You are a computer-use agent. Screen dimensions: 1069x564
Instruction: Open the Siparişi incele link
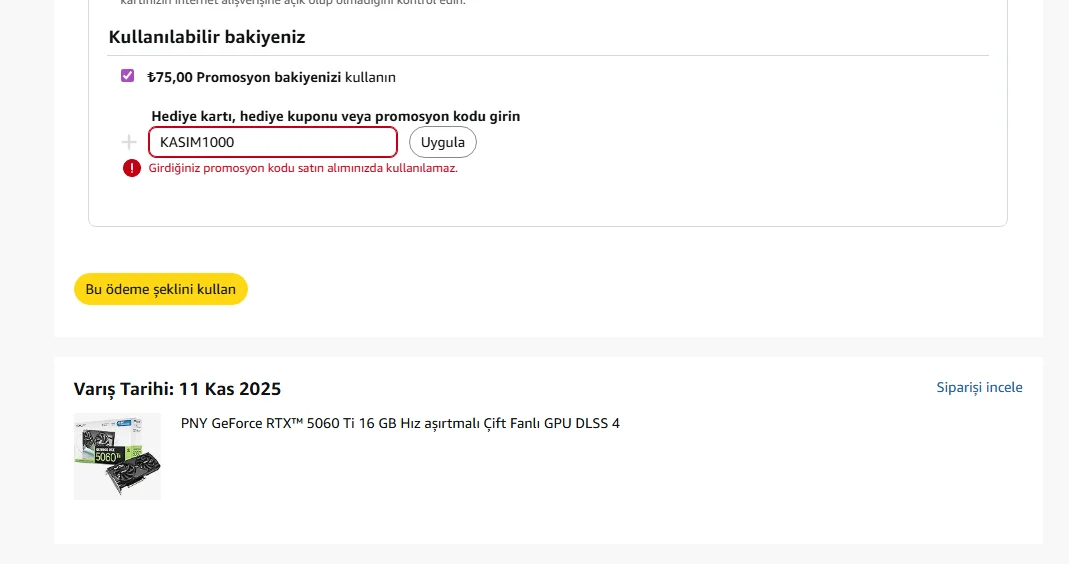coord(979,387)
